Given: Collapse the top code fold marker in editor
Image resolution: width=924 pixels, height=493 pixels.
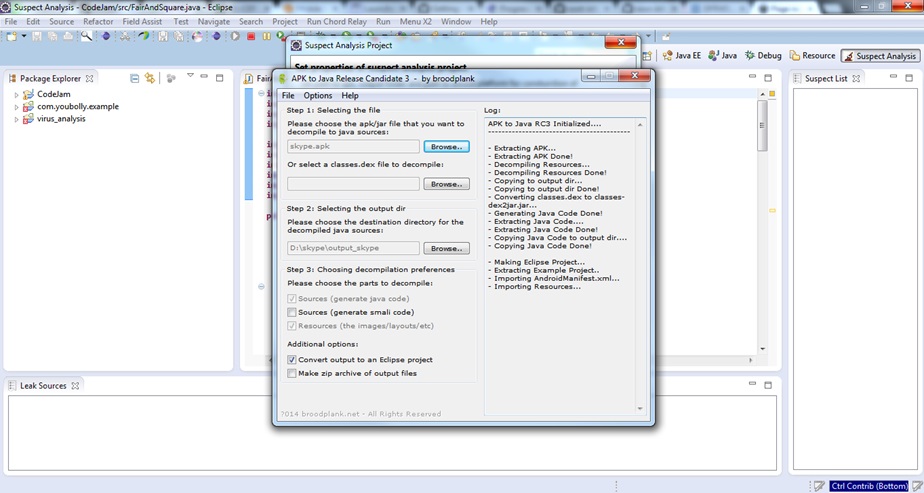Looking at the screenshot, I should point(261,93).
